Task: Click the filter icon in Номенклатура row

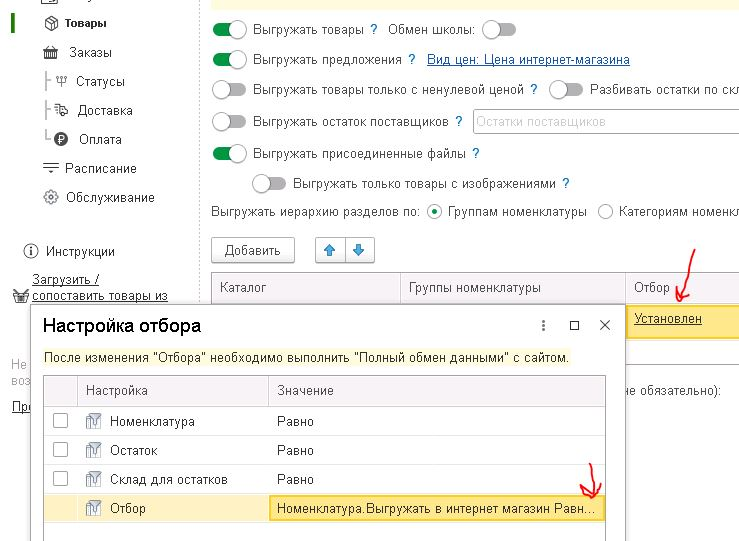Action: [x=93, y=421]
